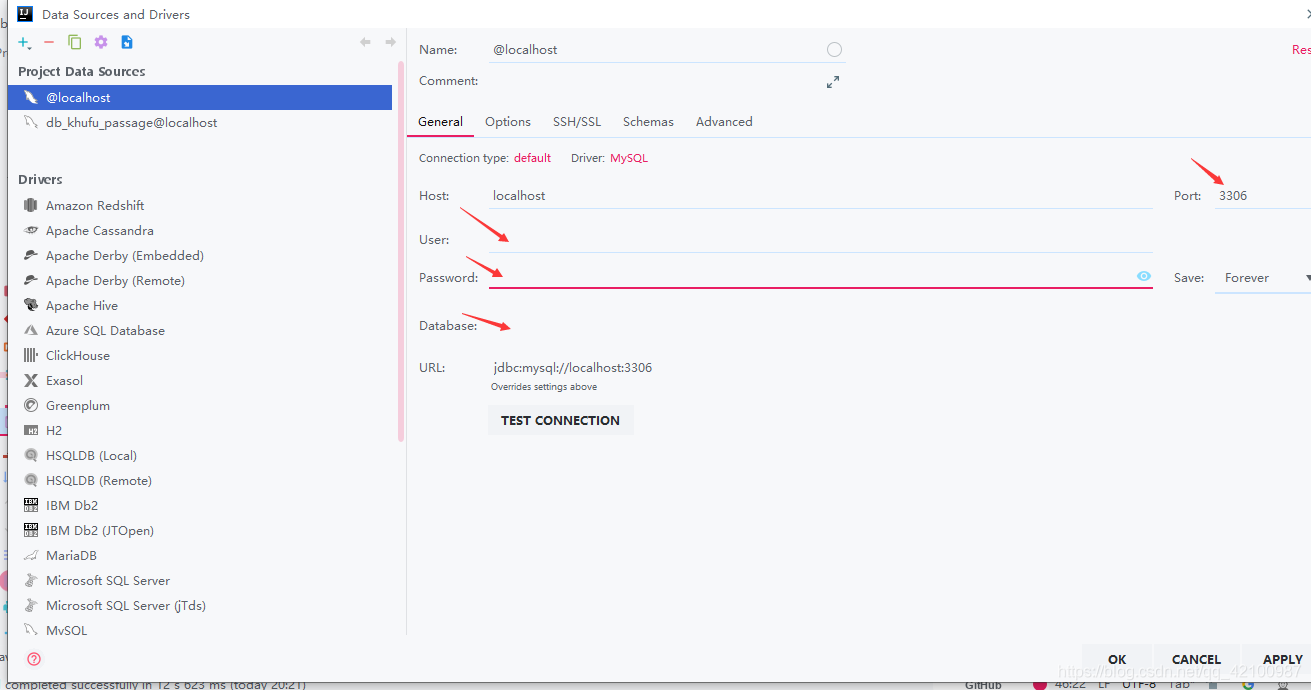Change connection type via default link
Viewport: 1311px width, 690px height.
click(533, 158)
